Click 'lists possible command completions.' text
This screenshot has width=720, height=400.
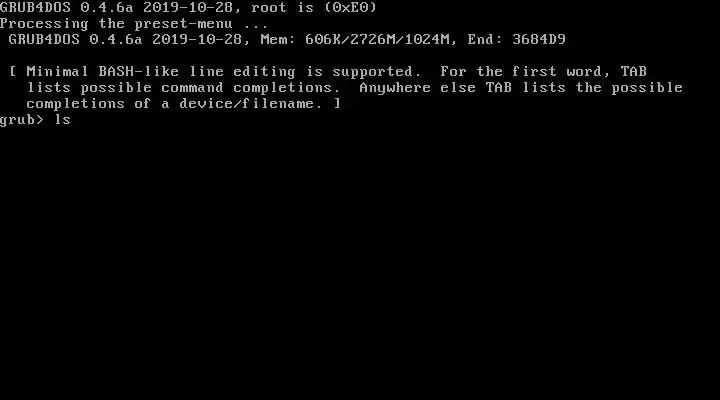(x=183, y=88)
